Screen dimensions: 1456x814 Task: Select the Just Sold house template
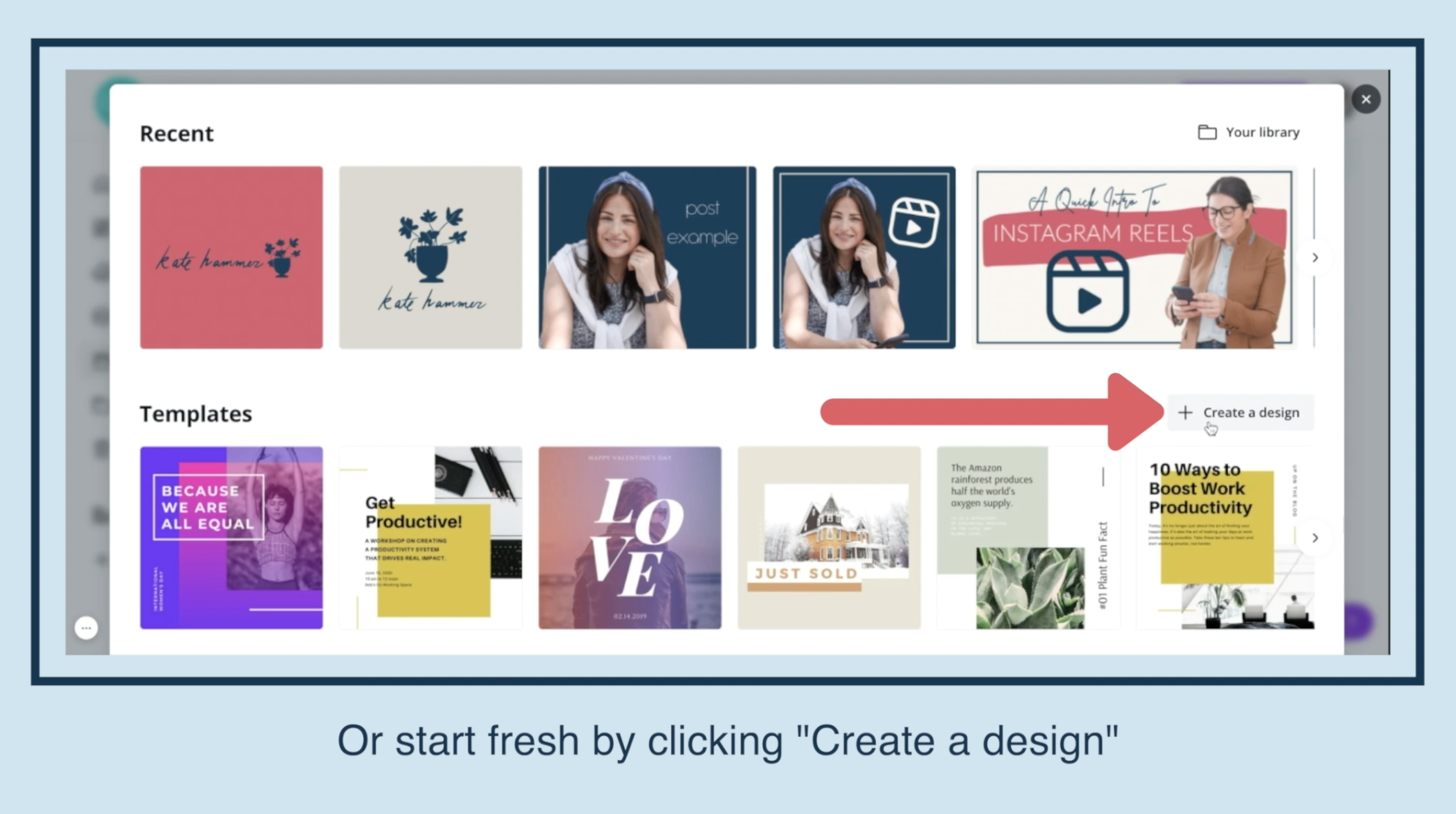point(829,538)
